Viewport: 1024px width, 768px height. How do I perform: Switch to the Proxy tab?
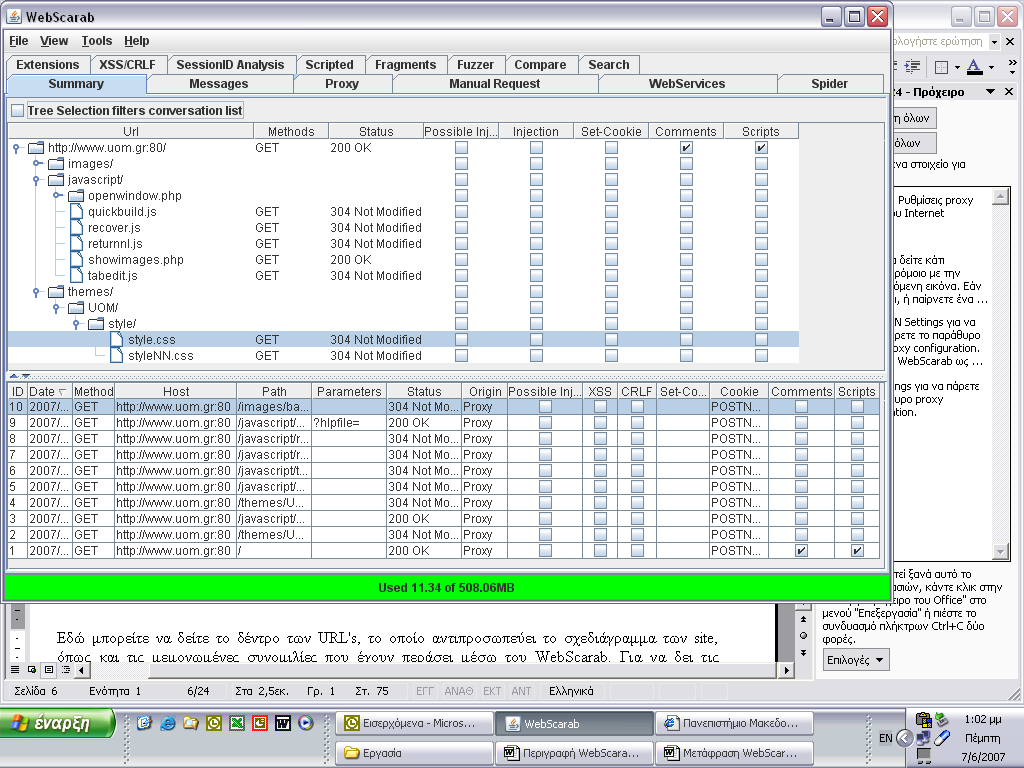point(342,84)
